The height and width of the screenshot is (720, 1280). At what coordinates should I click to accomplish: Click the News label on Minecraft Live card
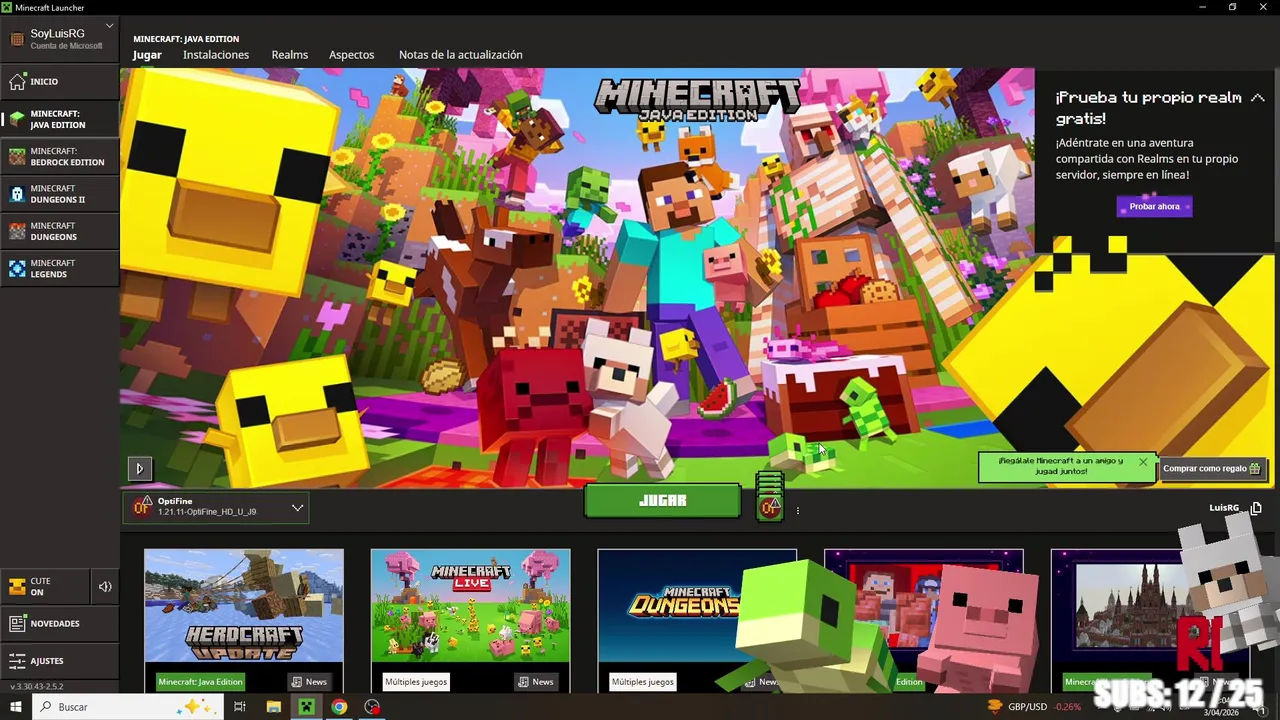tap(536, 682)
